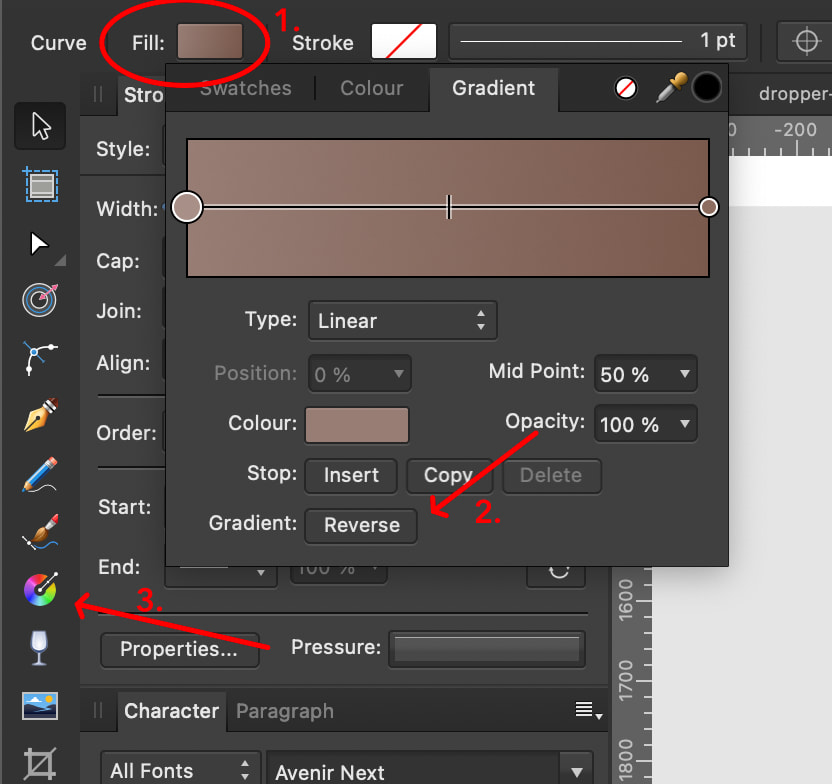Open the Type dropdown set to Linear

pyautogui.click(x=402, y=321)
